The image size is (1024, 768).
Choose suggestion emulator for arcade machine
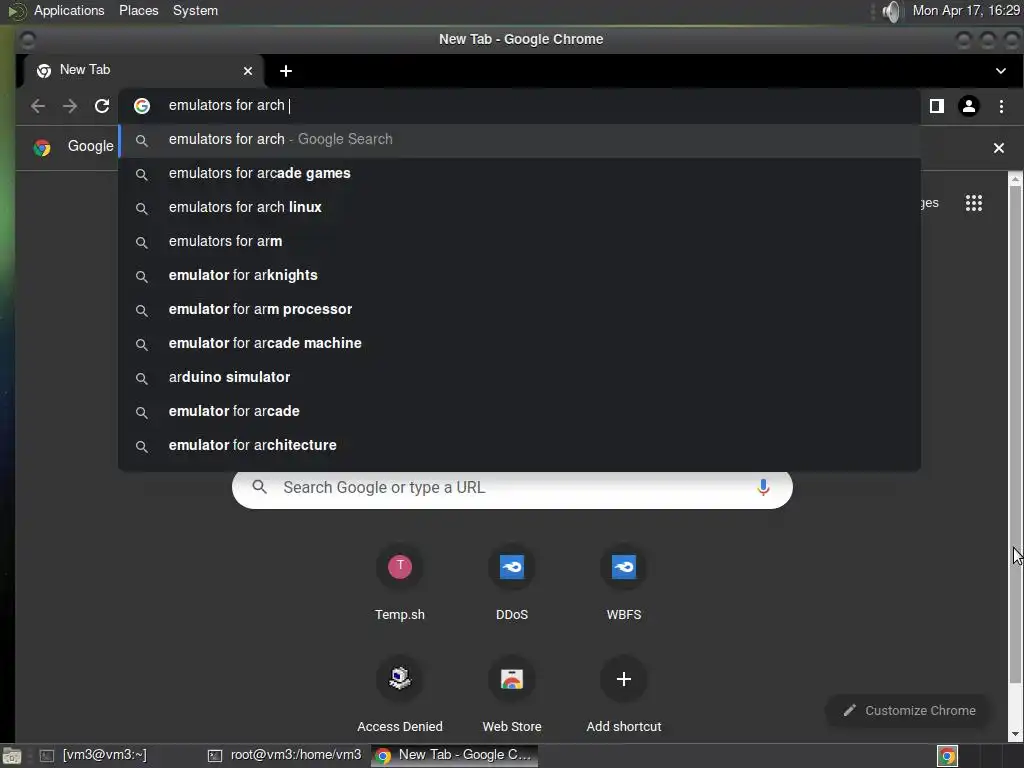[520, 344]
